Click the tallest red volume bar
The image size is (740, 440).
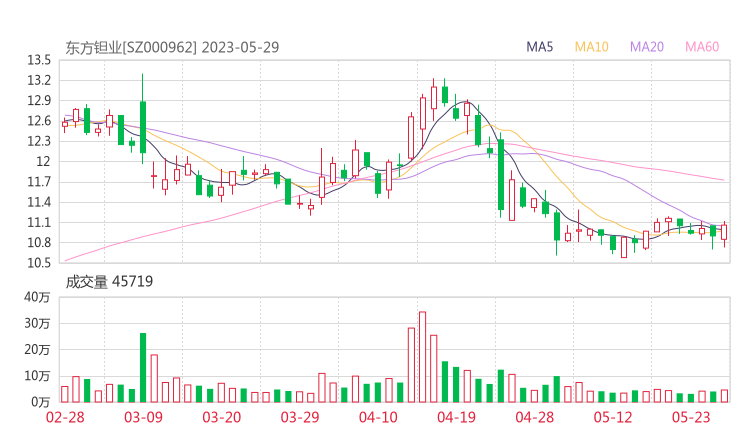pos(422,357)
